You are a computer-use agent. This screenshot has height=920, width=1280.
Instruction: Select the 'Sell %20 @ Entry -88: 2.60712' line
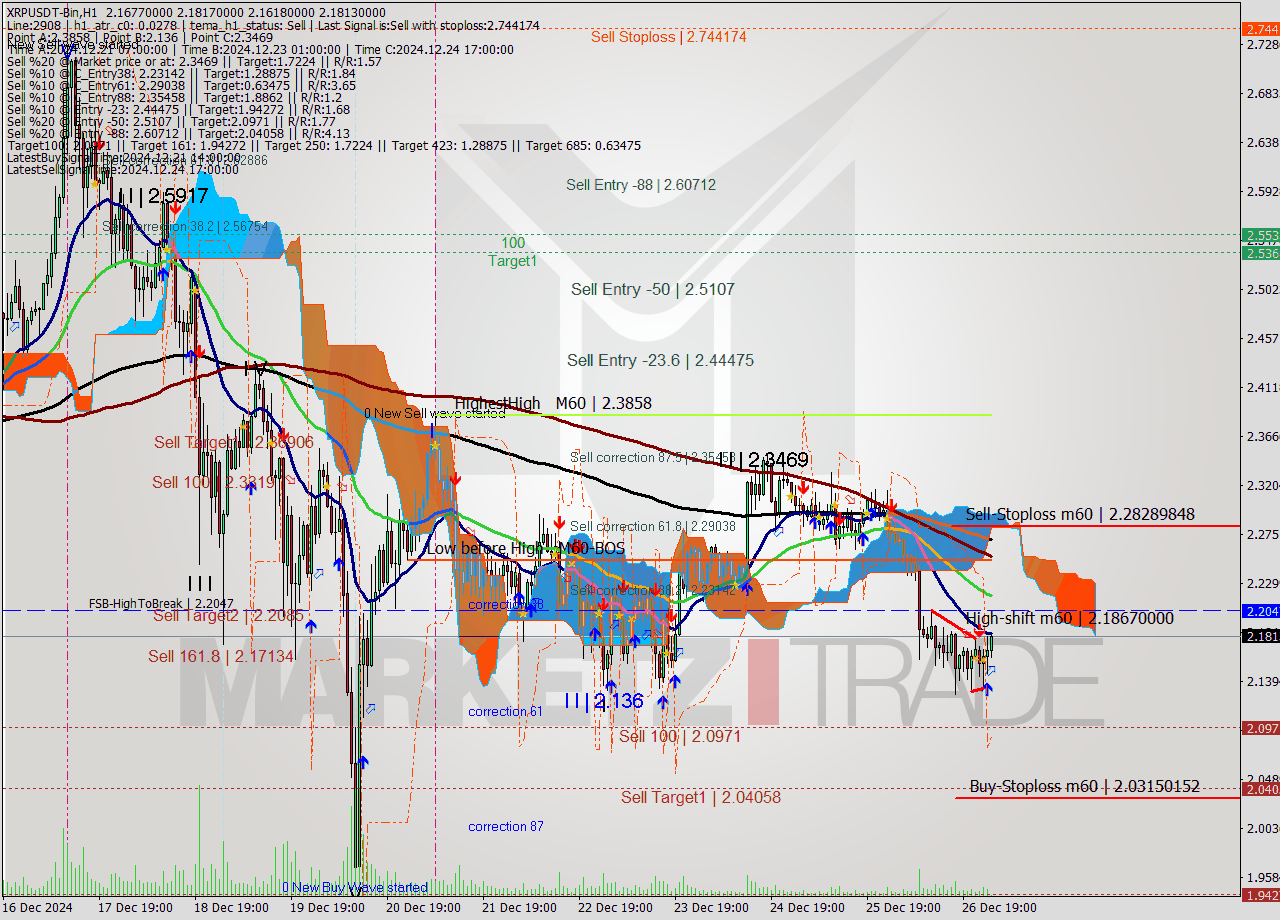pos(178,134)
